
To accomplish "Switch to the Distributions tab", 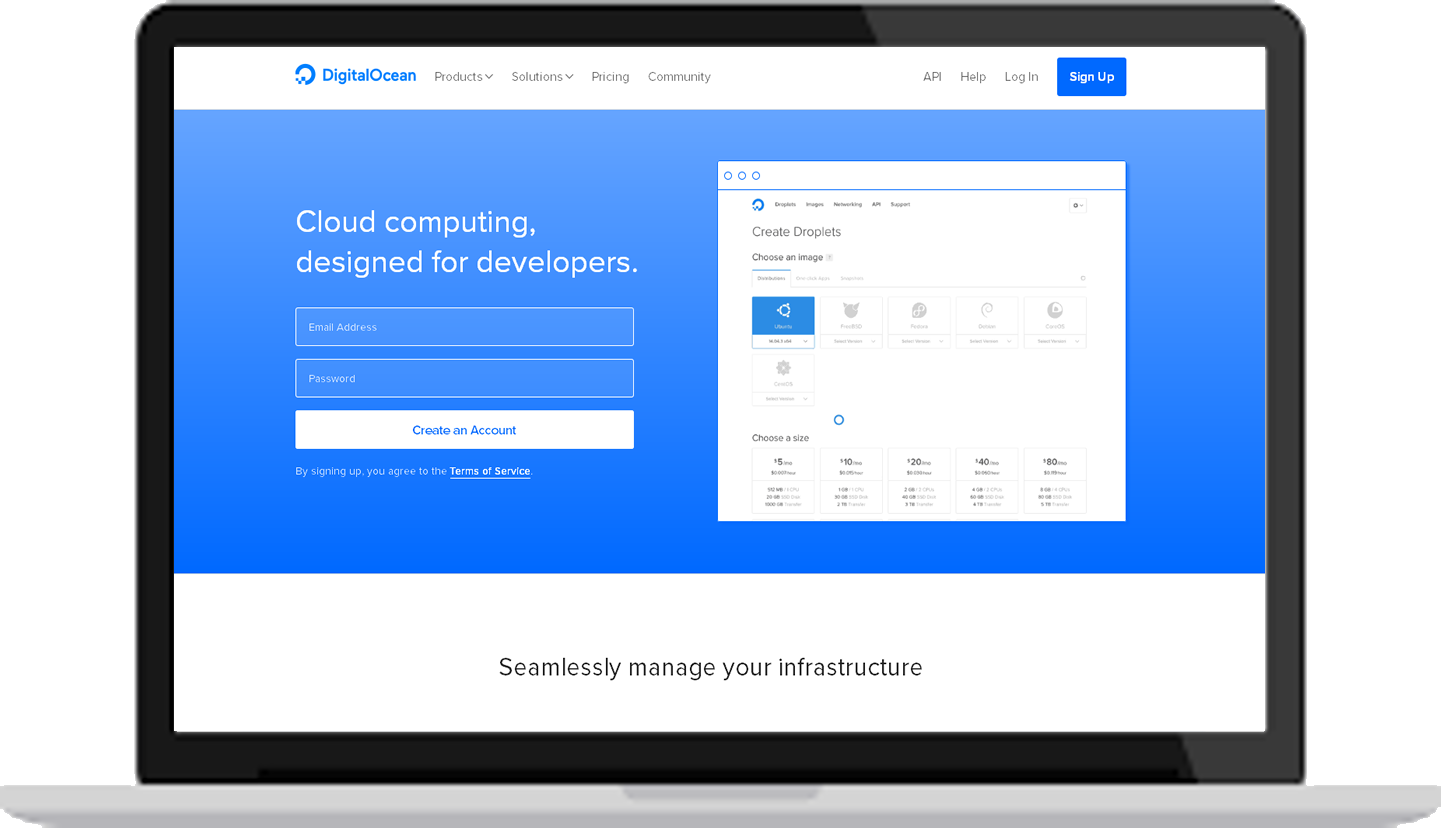I will click(771, 278).
